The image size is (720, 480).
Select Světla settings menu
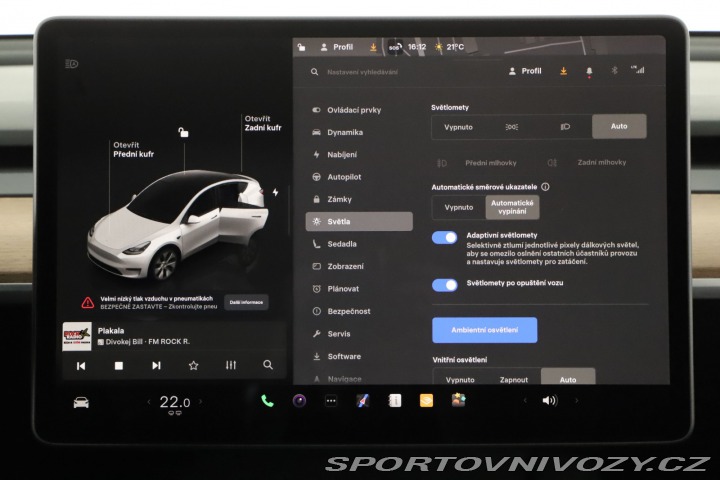tap(359, 221)
